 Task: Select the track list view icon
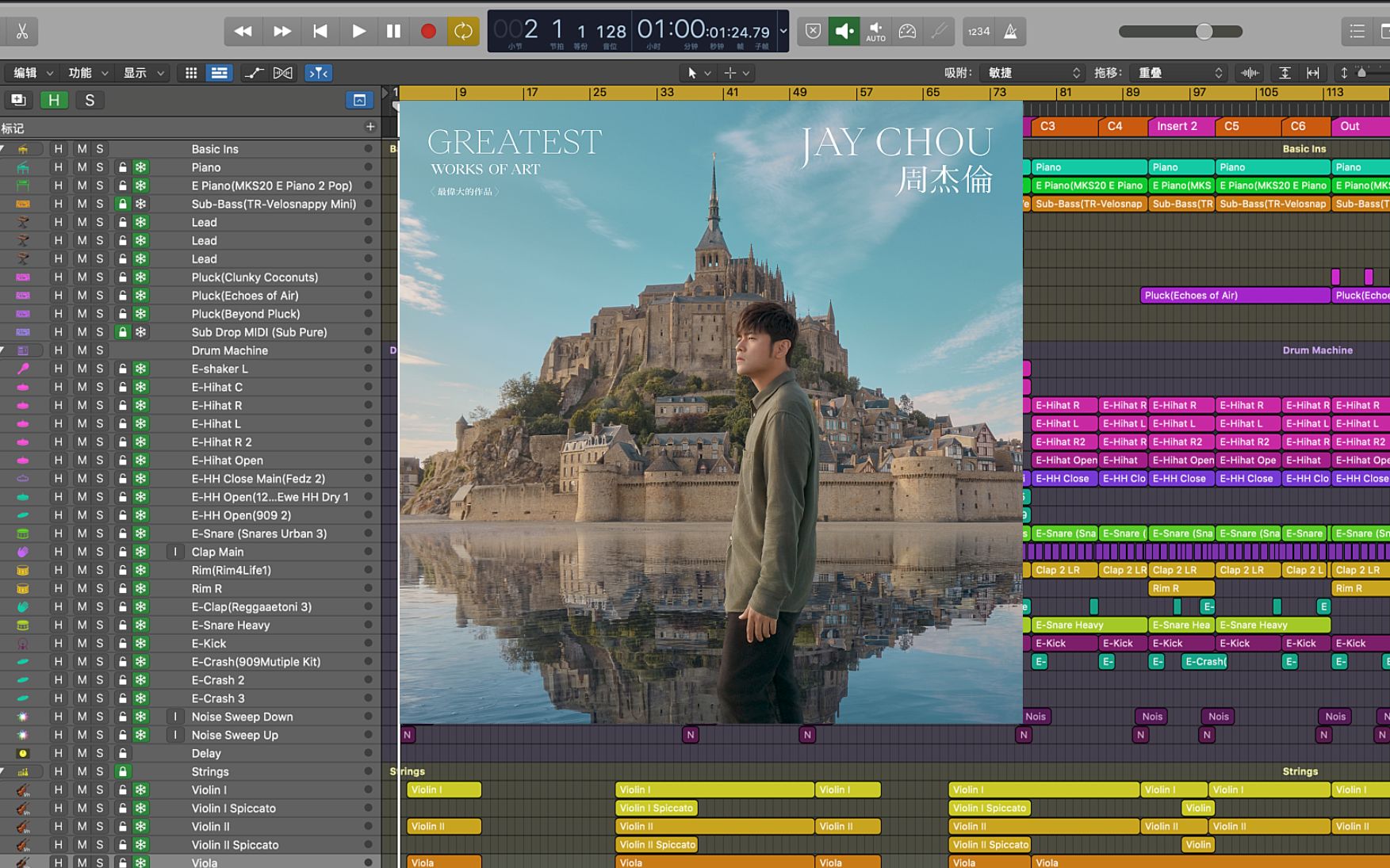point(219,73)
